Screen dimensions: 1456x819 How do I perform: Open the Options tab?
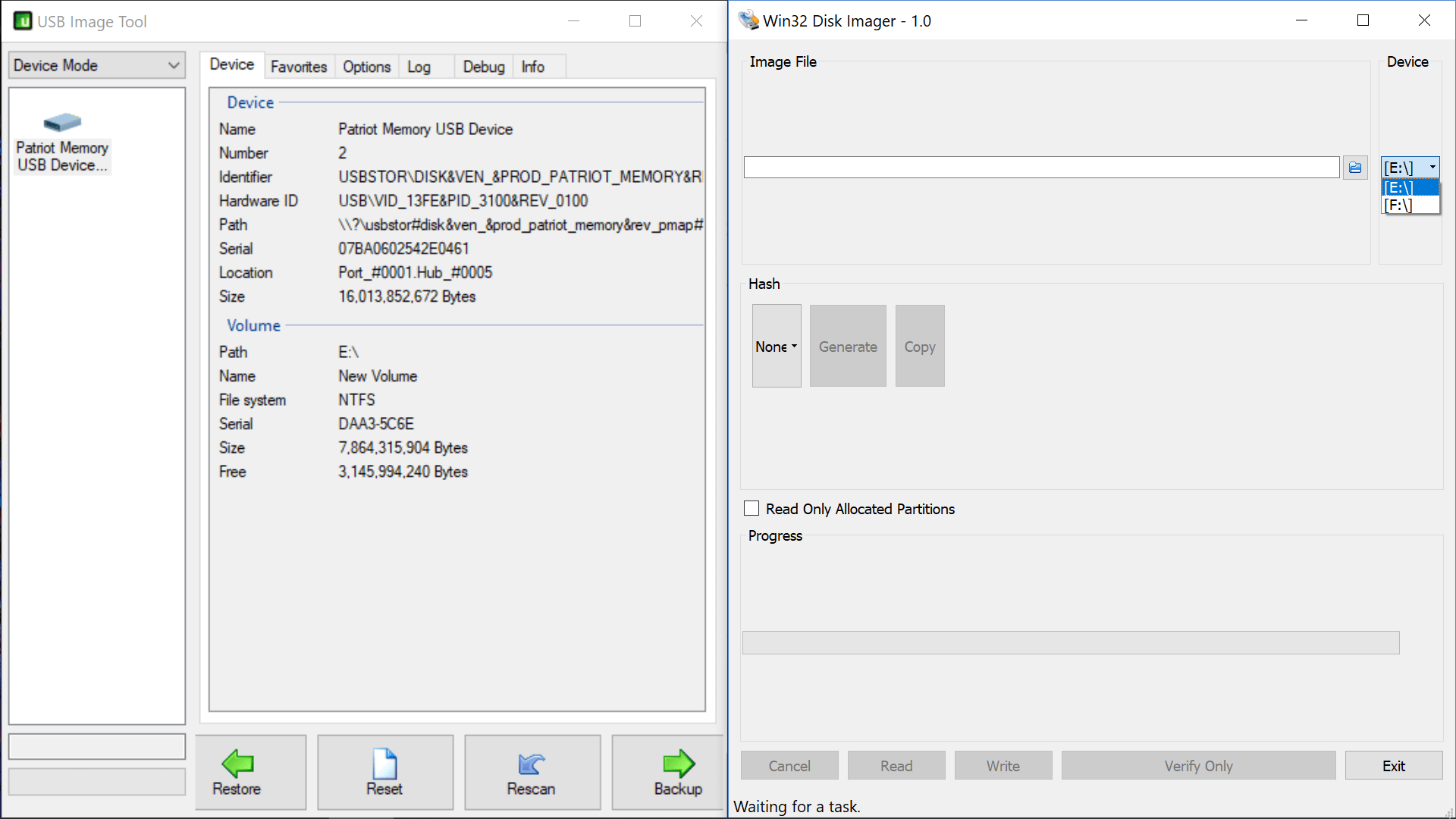tap(366, 67)
